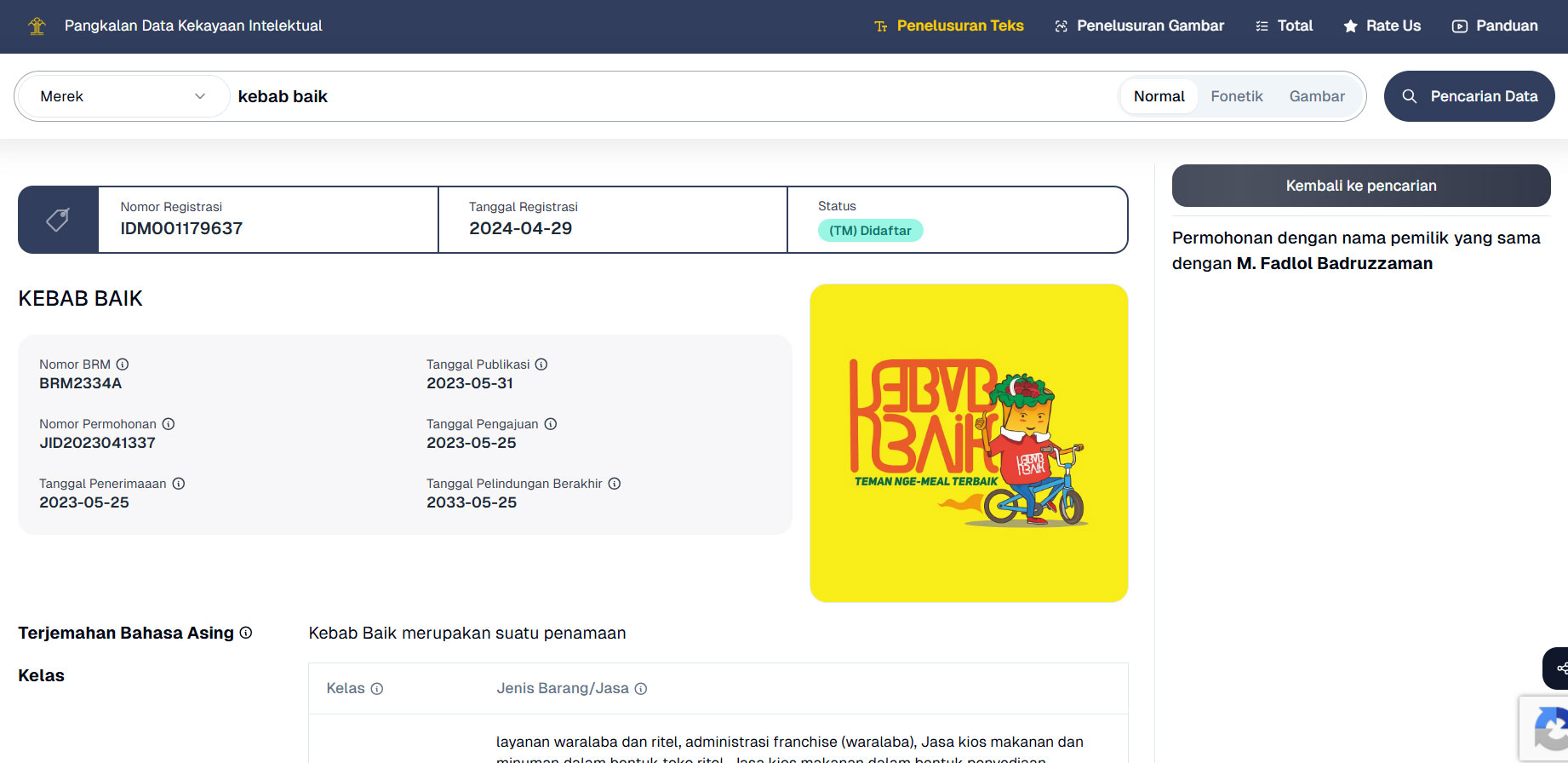Click registration number IDM001179637
1568x763 pixels.
(x=181, y=228)
